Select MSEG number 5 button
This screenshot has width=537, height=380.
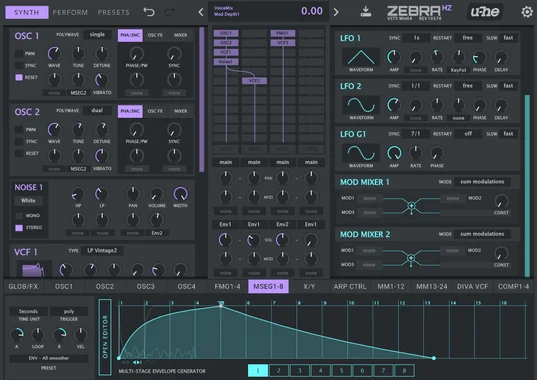pyautogui.click(x=341, y=370)
